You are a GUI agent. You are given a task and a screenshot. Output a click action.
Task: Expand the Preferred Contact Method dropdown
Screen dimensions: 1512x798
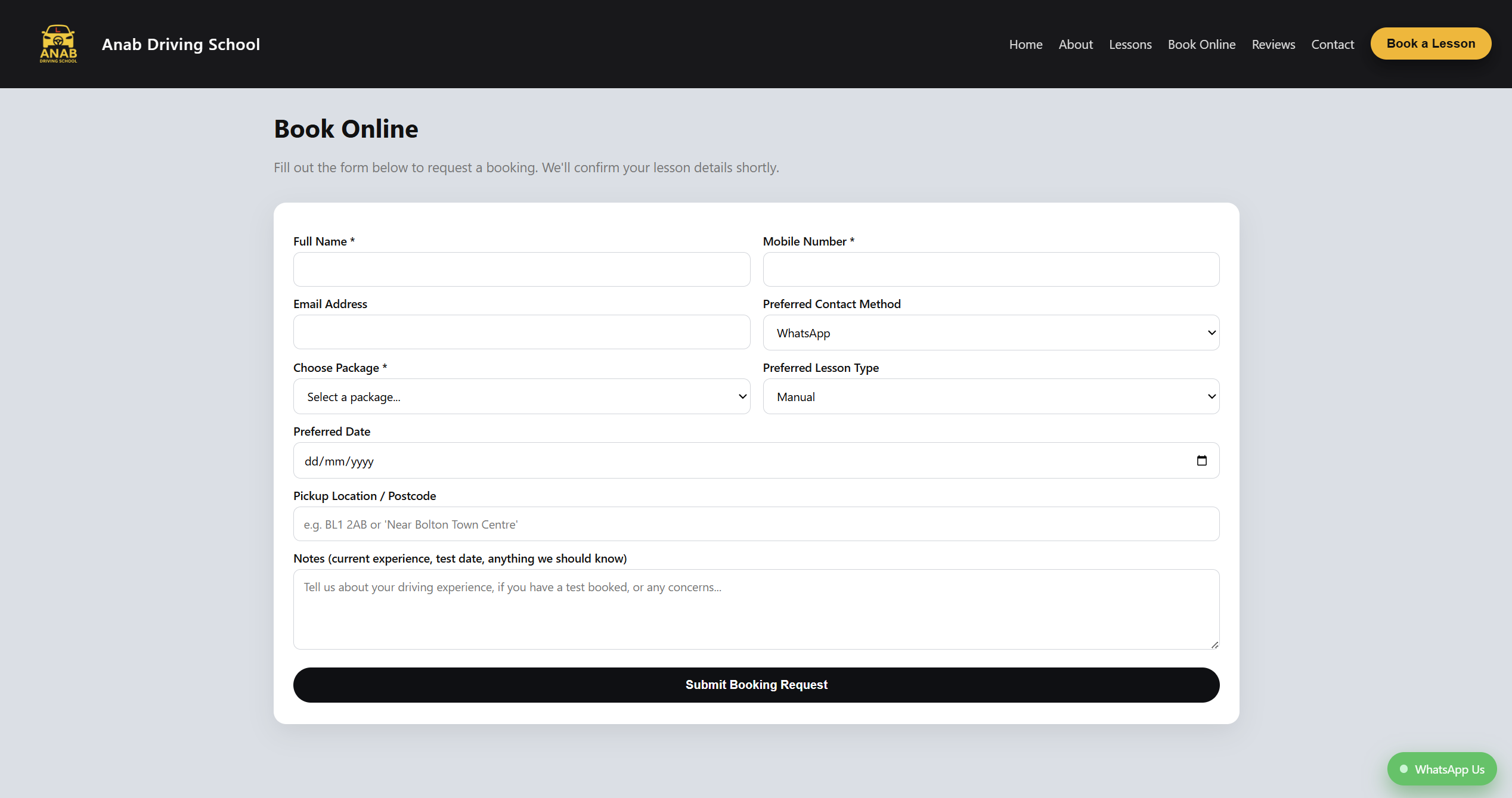[991, 333]
